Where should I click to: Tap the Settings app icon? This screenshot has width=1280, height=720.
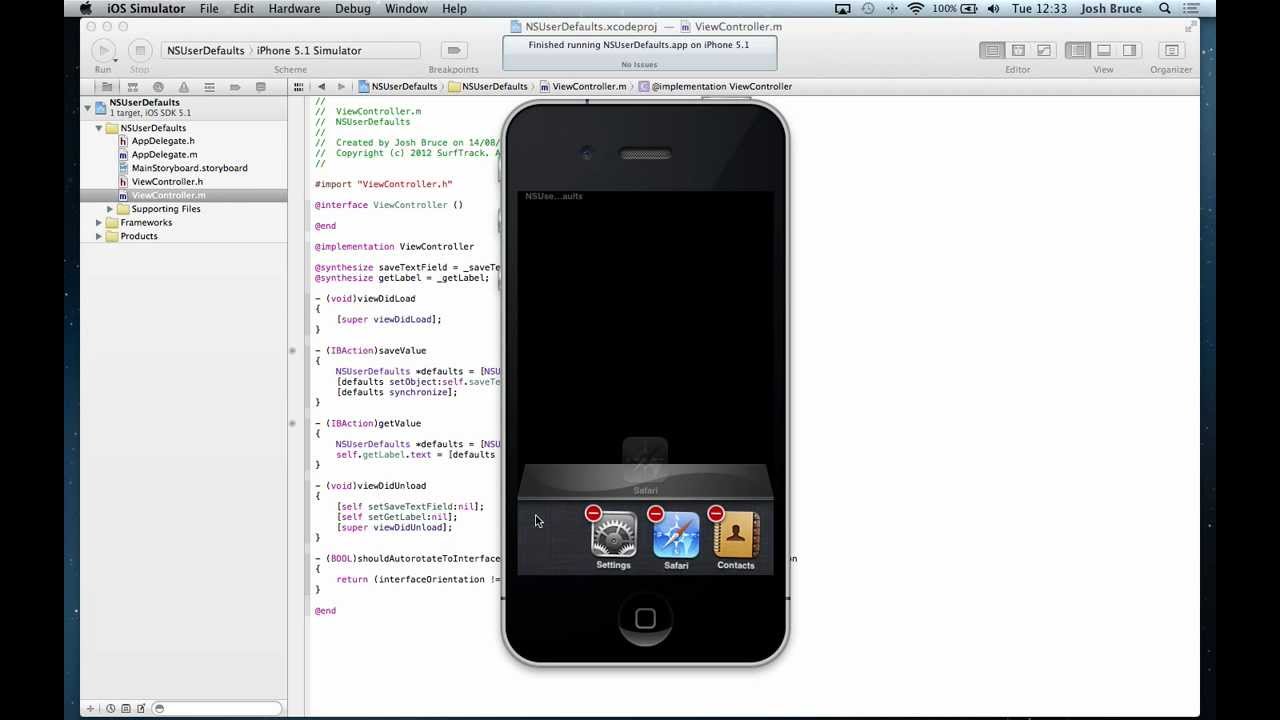coord(614,535)
